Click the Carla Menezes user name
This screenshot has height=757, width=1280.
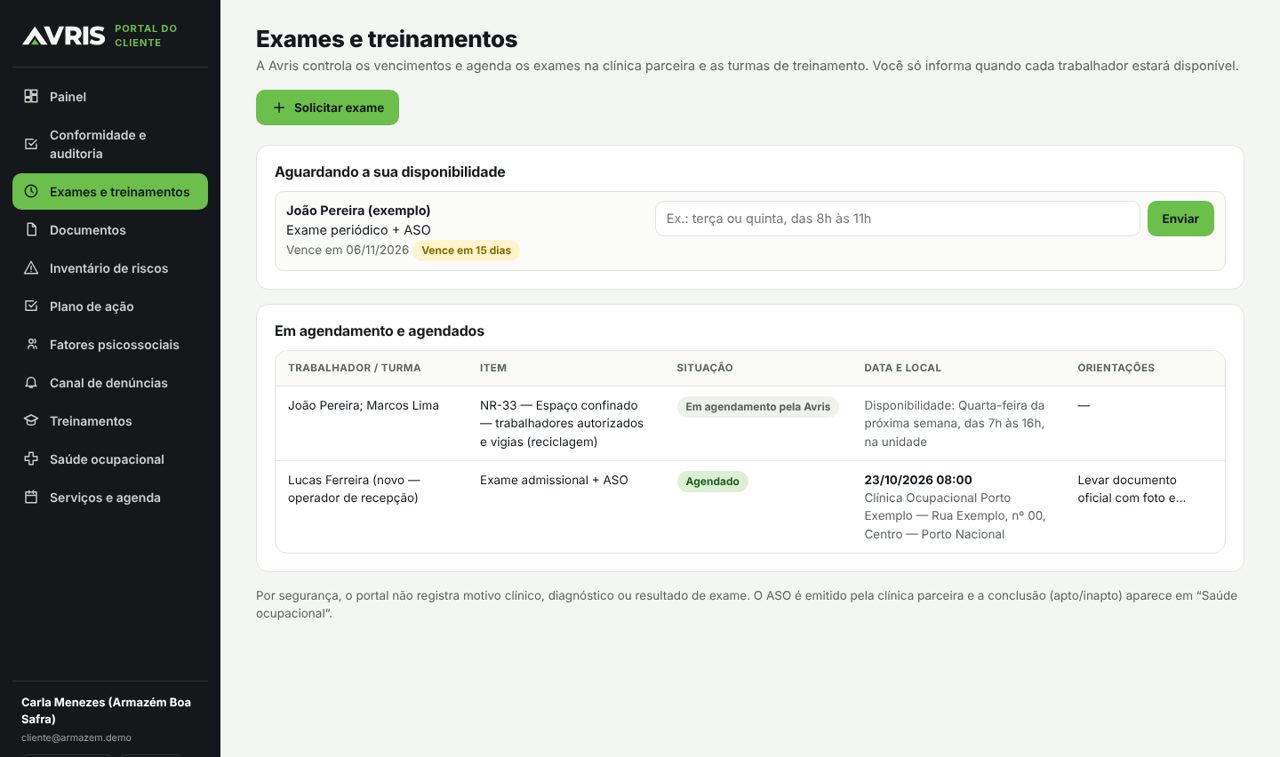tap(106, 710)
